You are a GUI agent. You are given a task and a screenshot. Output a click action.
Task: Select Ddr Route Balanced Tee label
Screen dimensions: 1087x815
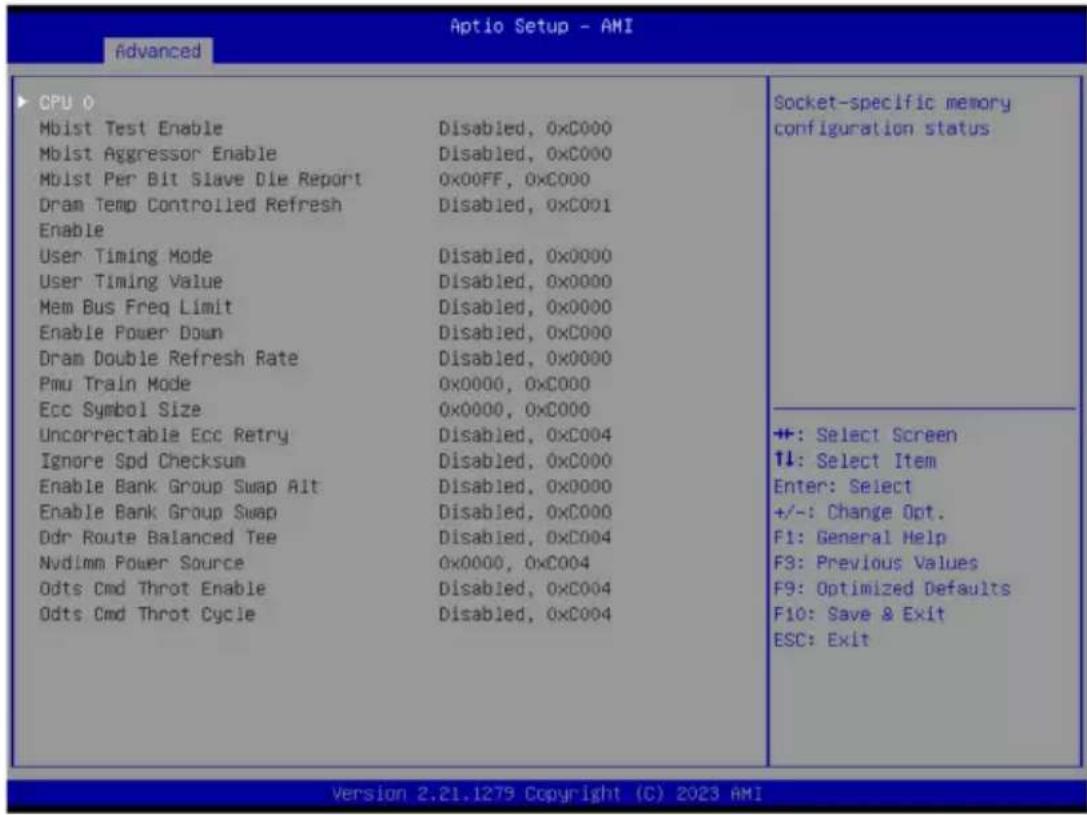point(158,537)
